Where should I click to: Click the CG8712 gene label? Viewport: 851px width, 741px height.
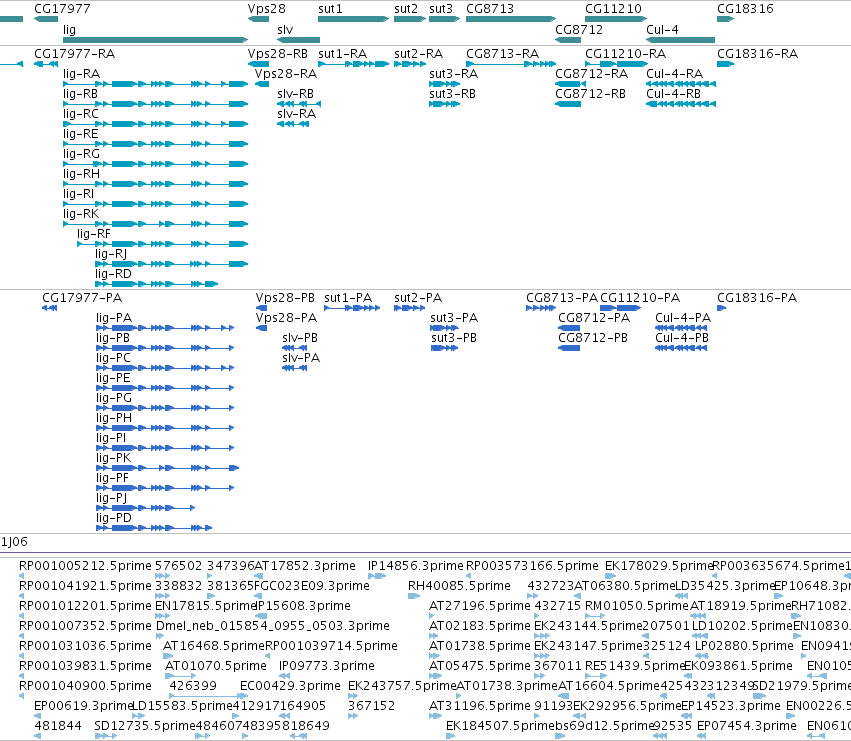[x=579, y=29]
